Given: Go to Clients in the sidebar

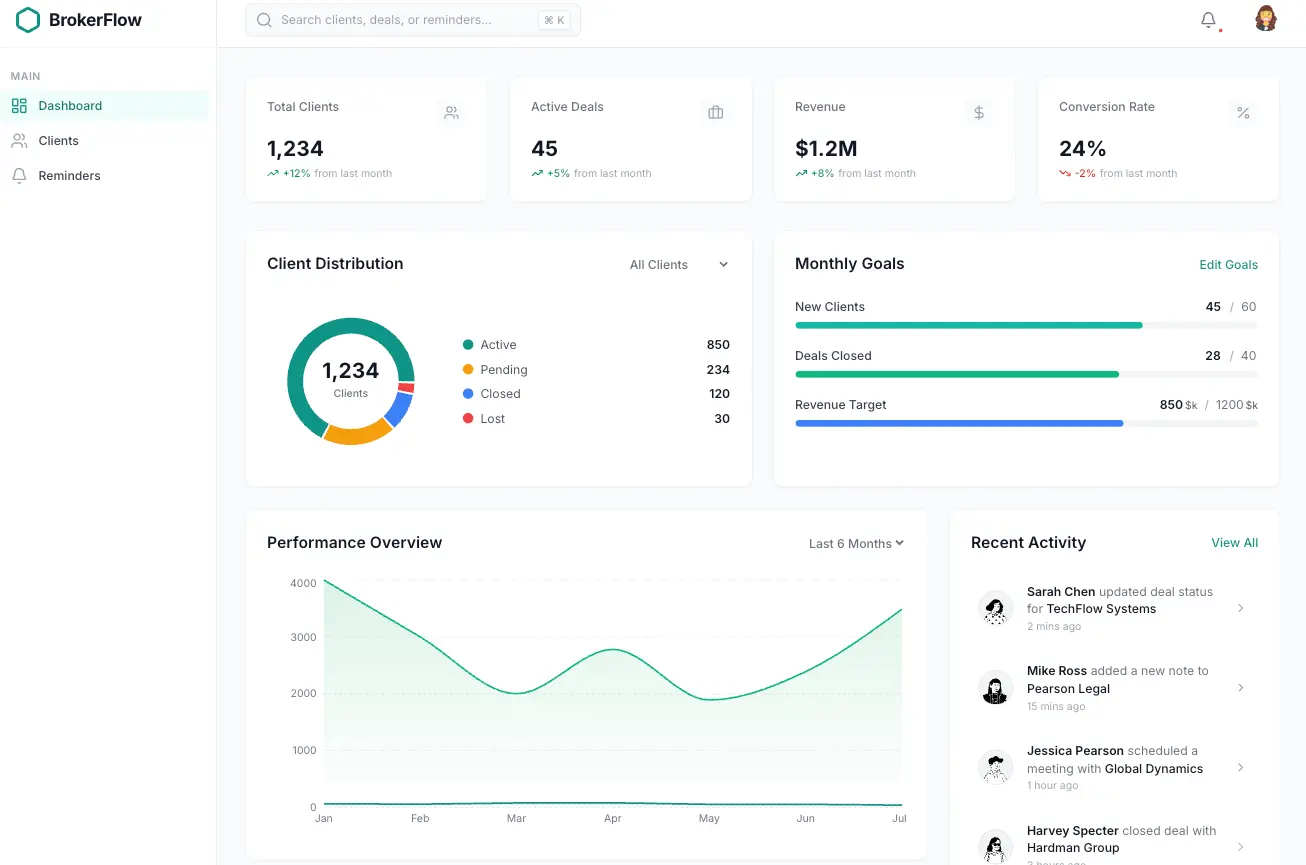Looking at the screenshot, I should (58, 141).
